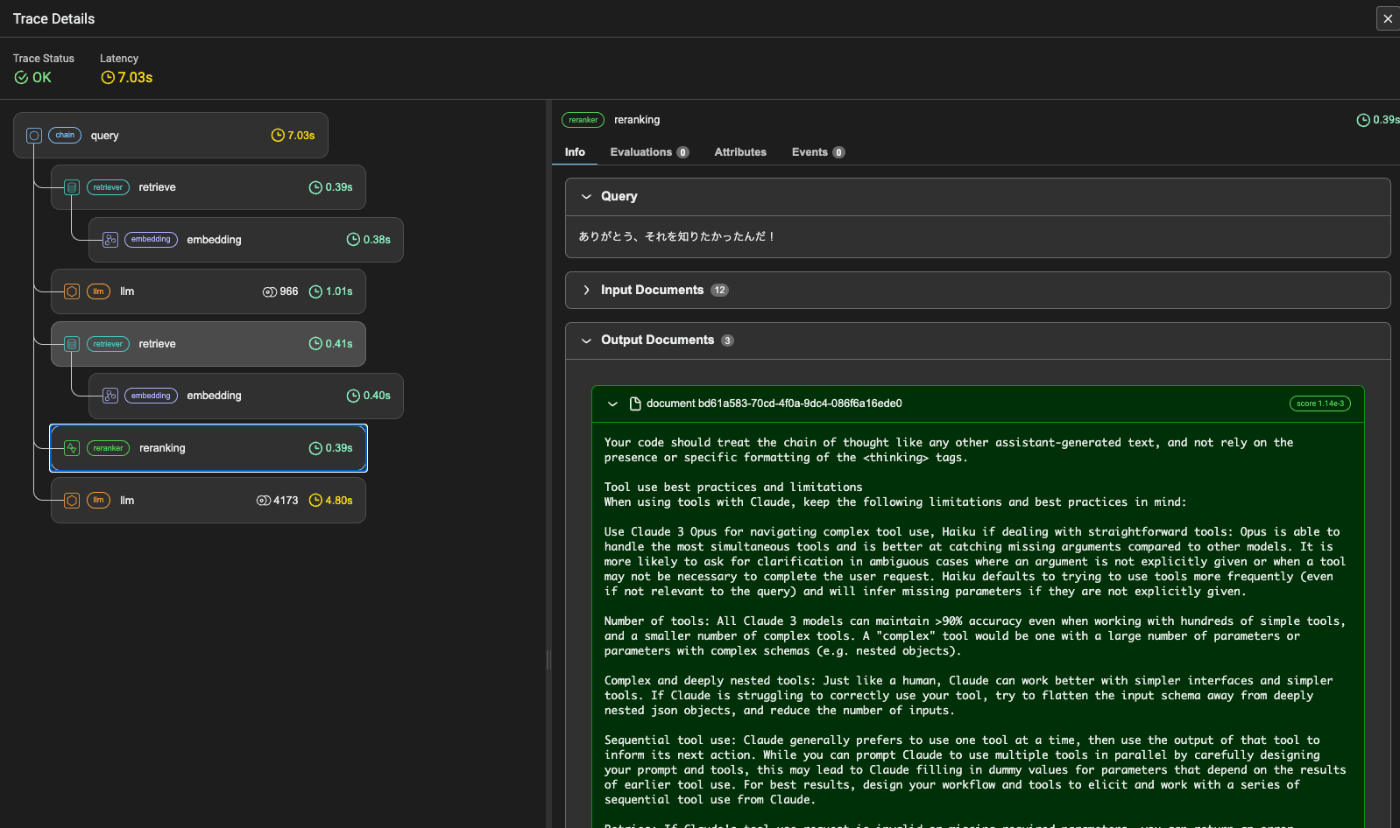
Task: Click the first retrieve span's retriever icon
Action: coord(71,187)
